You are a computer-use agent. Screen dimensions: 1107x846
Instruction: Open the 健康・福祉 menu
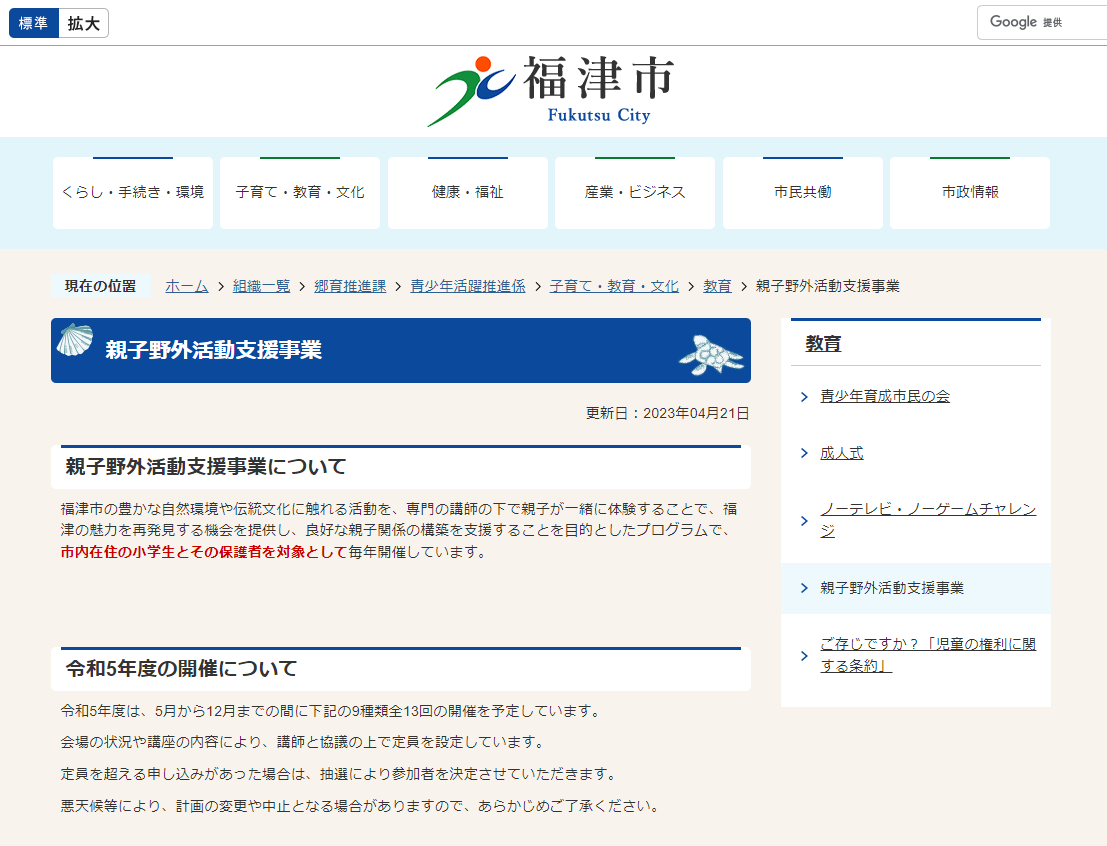(x=468, y=193)
